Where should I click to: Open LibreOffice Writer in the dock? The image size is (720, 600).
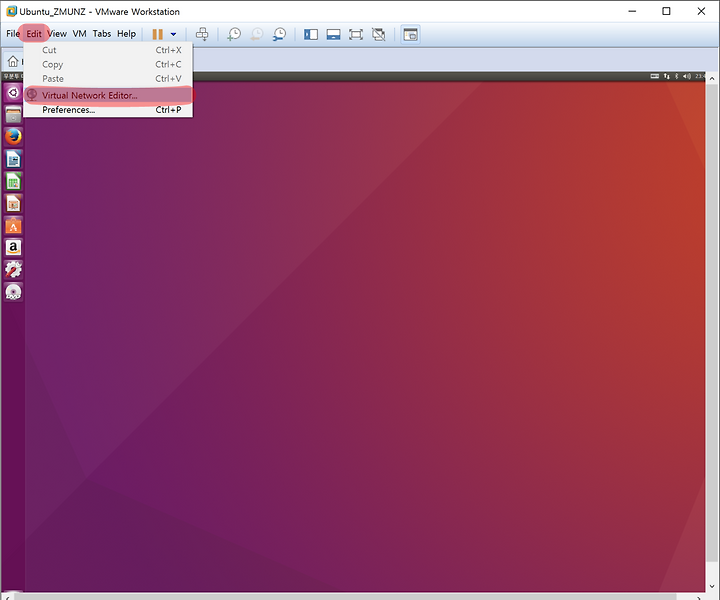[x=13, y=159]
